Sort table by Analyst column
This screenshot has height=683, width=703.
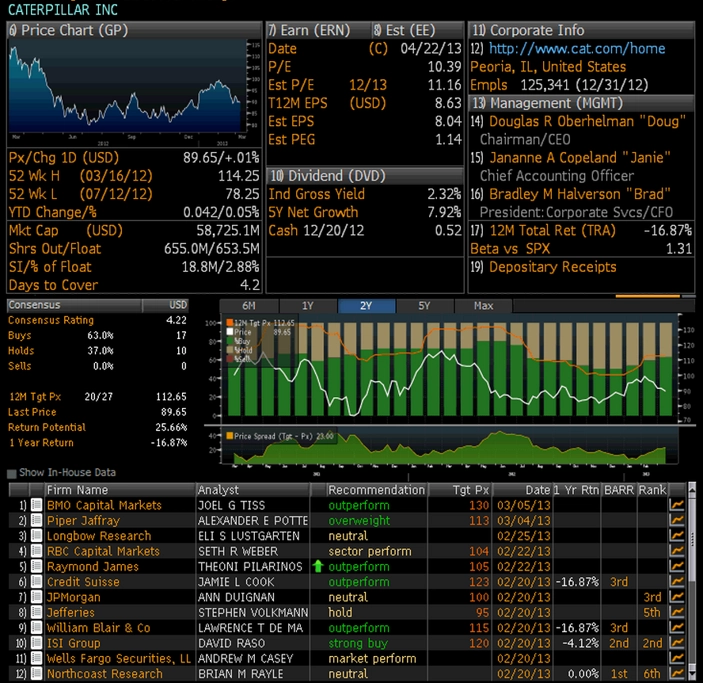[x=252, y=490]
